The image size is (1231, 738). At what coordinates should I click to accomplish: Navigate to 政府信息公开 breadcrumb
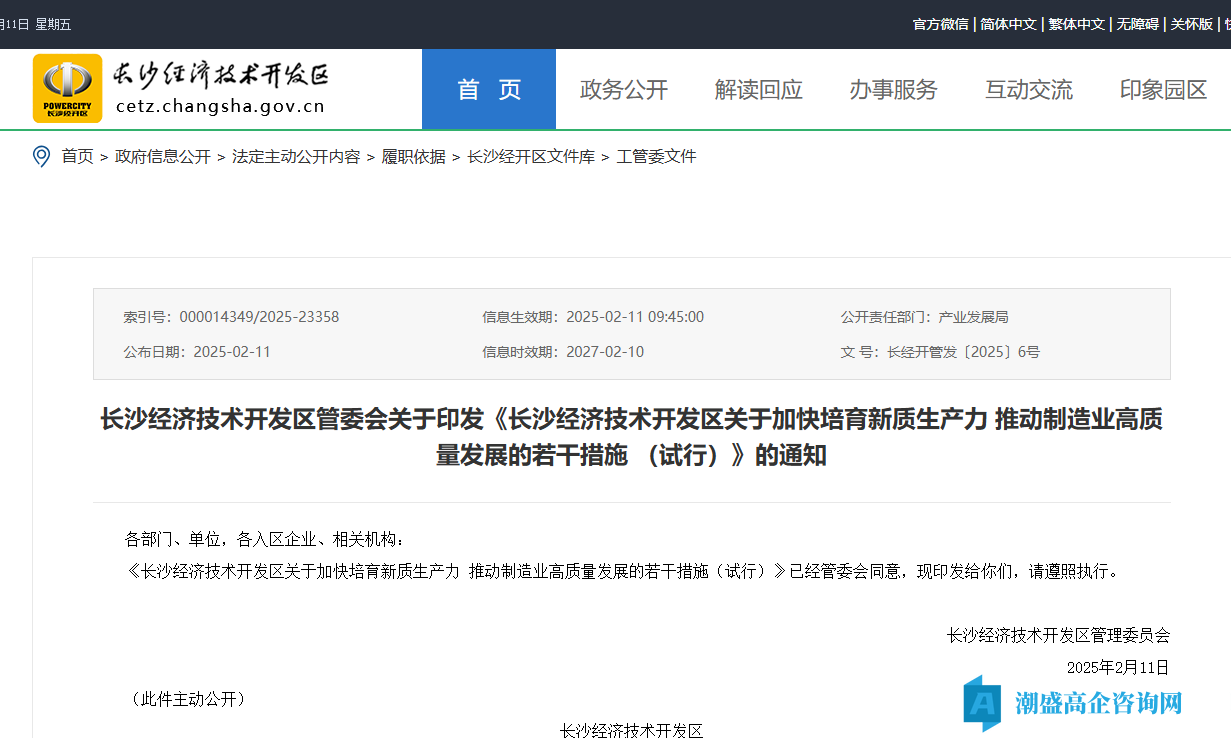point(163,157)
